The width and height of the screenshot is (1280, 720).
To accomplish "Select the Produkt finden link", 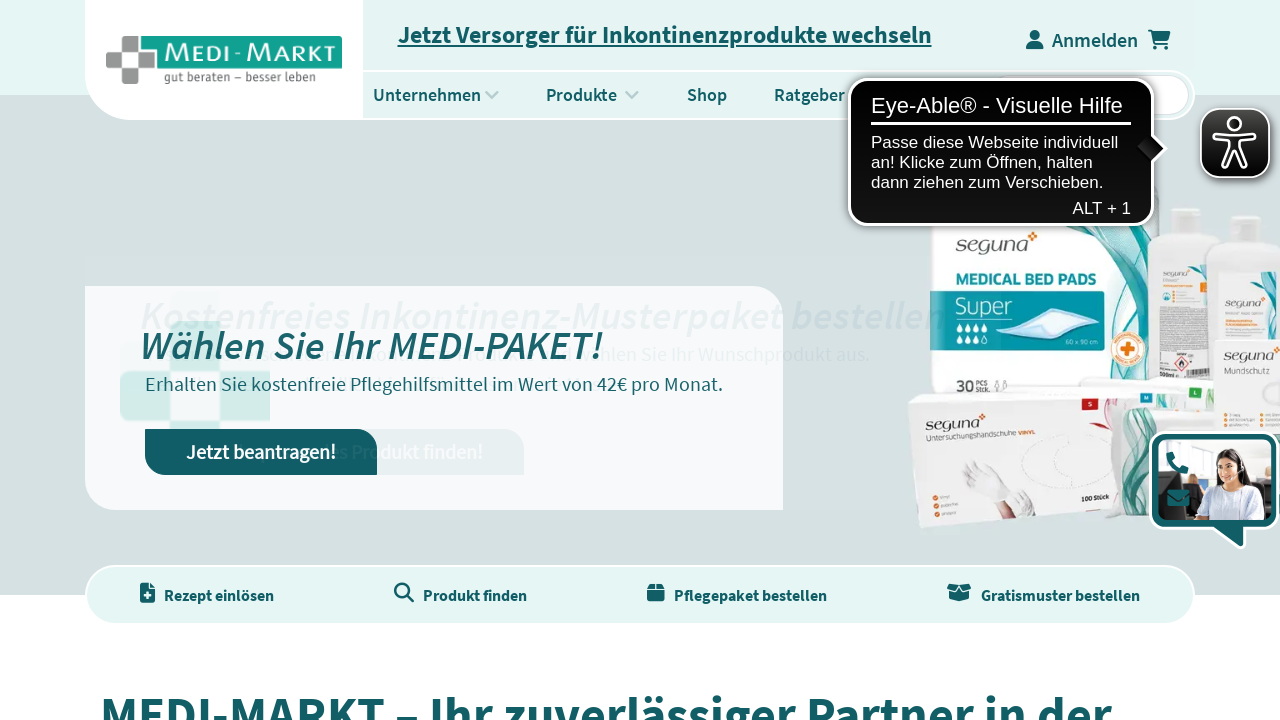I will 475,595.
